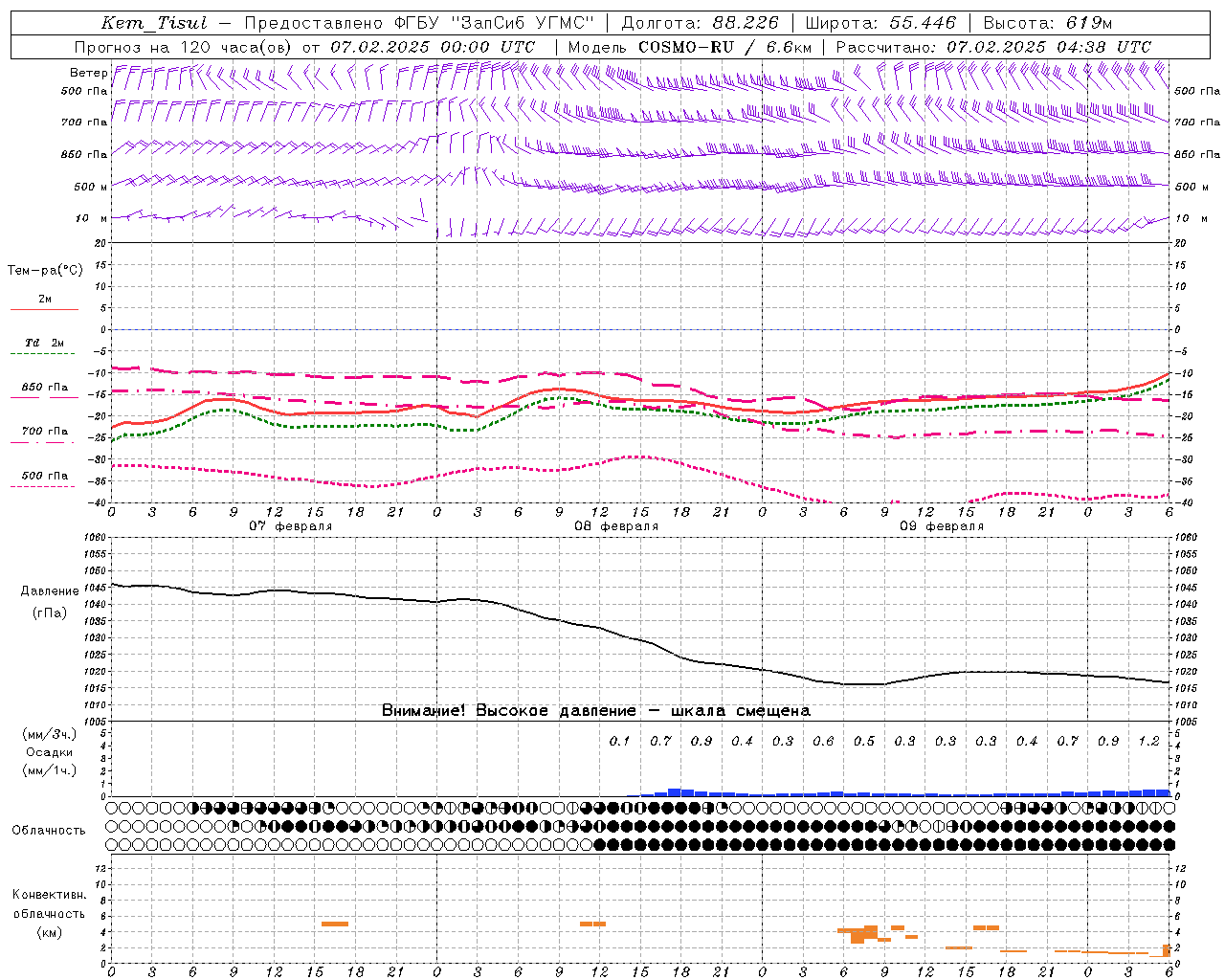The image size is (1225, 980).
Task: Select the '(мм/1ч.)' precipitation unit label
Action: 50,770
